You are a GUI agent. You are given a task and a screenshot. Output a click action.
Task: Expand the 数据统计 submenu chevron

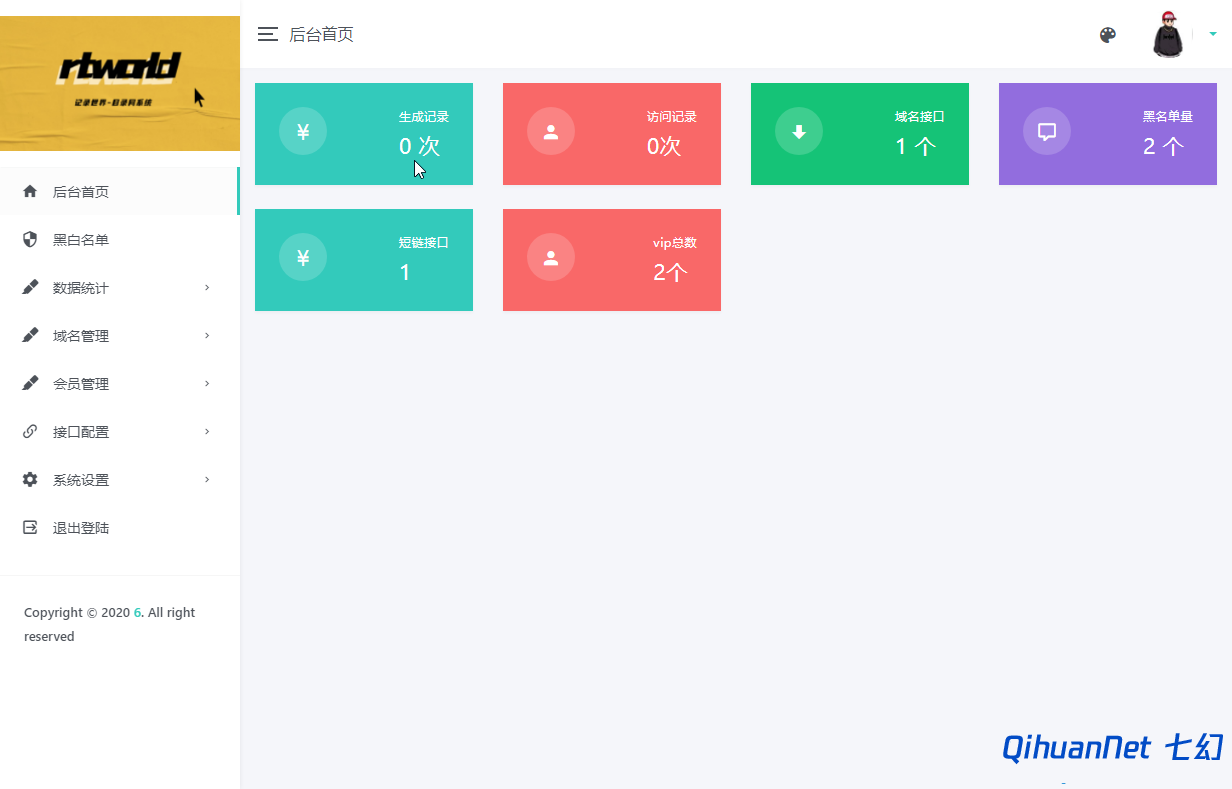[207, 287]
